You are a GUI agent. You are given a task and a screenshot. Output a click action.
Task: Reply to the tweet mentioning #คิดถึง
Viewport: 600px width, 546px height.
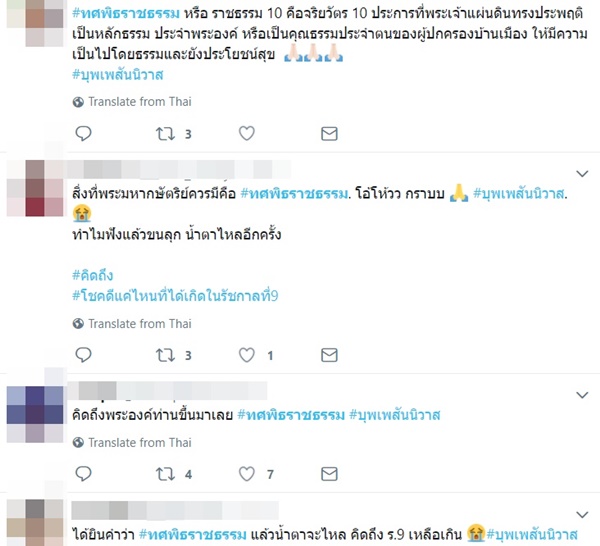pos(83,355)
